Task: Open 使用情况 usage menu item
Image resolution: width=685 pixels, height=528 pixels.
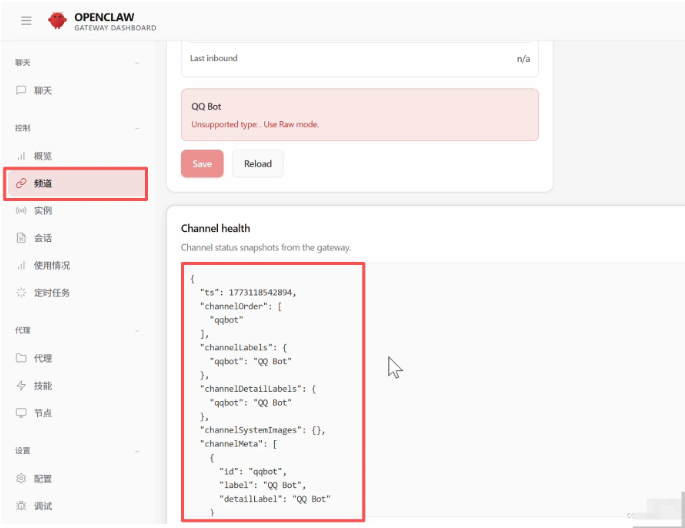Action: (52, 266)
